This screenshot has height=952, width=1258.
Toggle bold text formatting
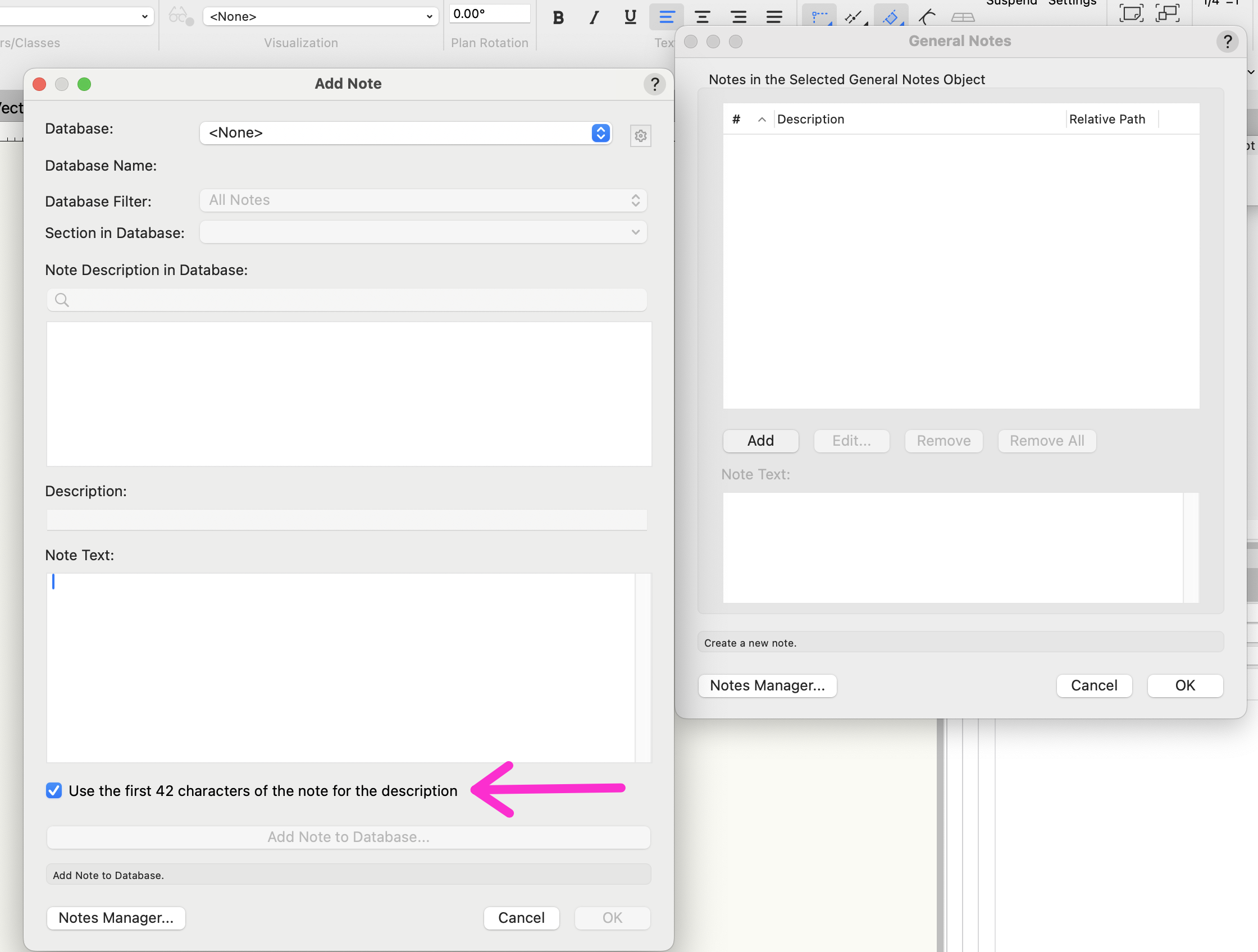[x=558, y=17]
